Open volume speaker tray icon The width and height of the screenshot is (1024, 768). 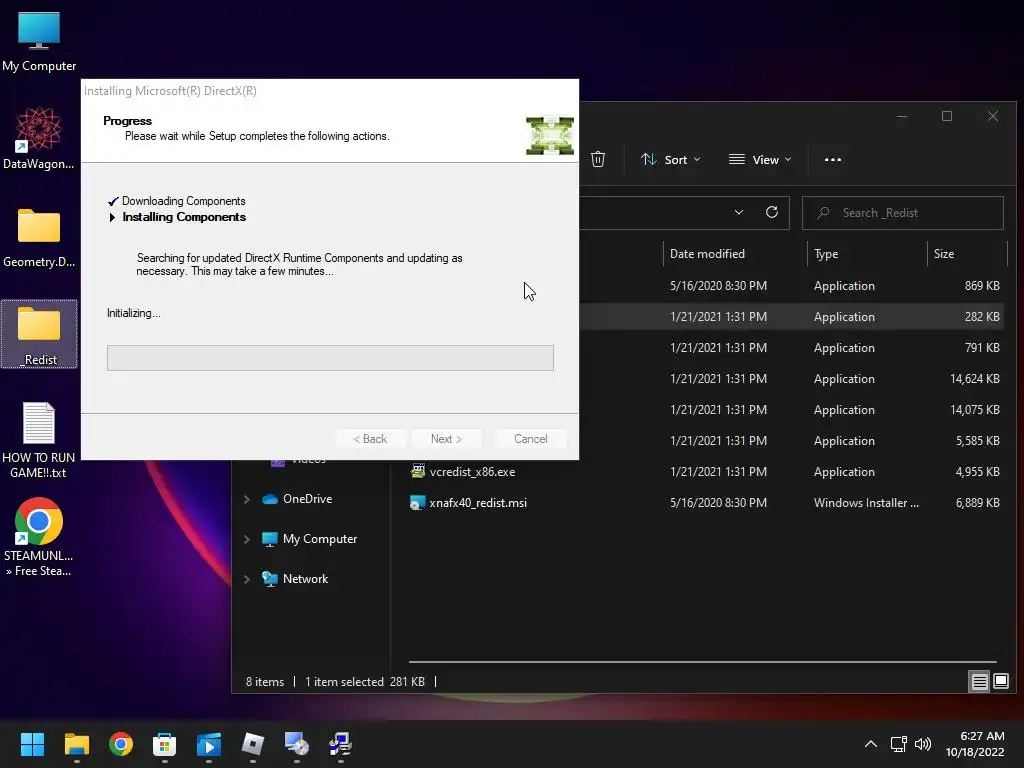[x=922, y=744]
